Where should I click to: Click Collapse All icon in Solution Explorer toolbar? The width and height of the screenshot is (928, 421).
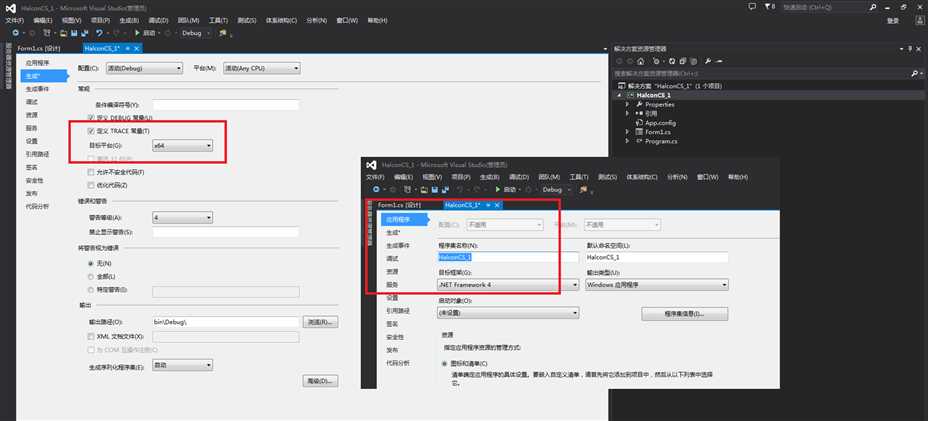click(x=682, y=61)
